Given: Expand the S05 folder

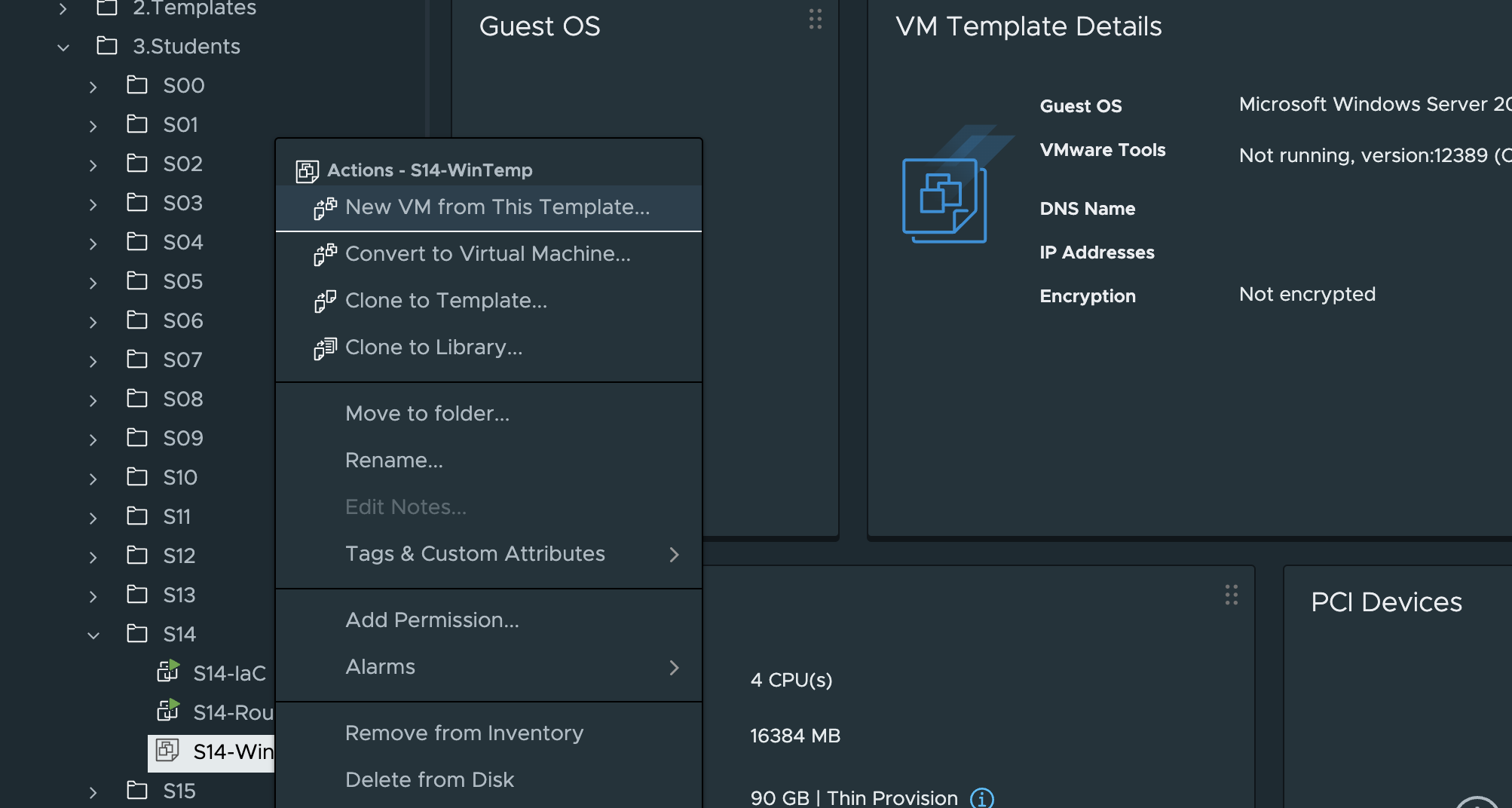Looking at the screenshot, I should (93, 283).
